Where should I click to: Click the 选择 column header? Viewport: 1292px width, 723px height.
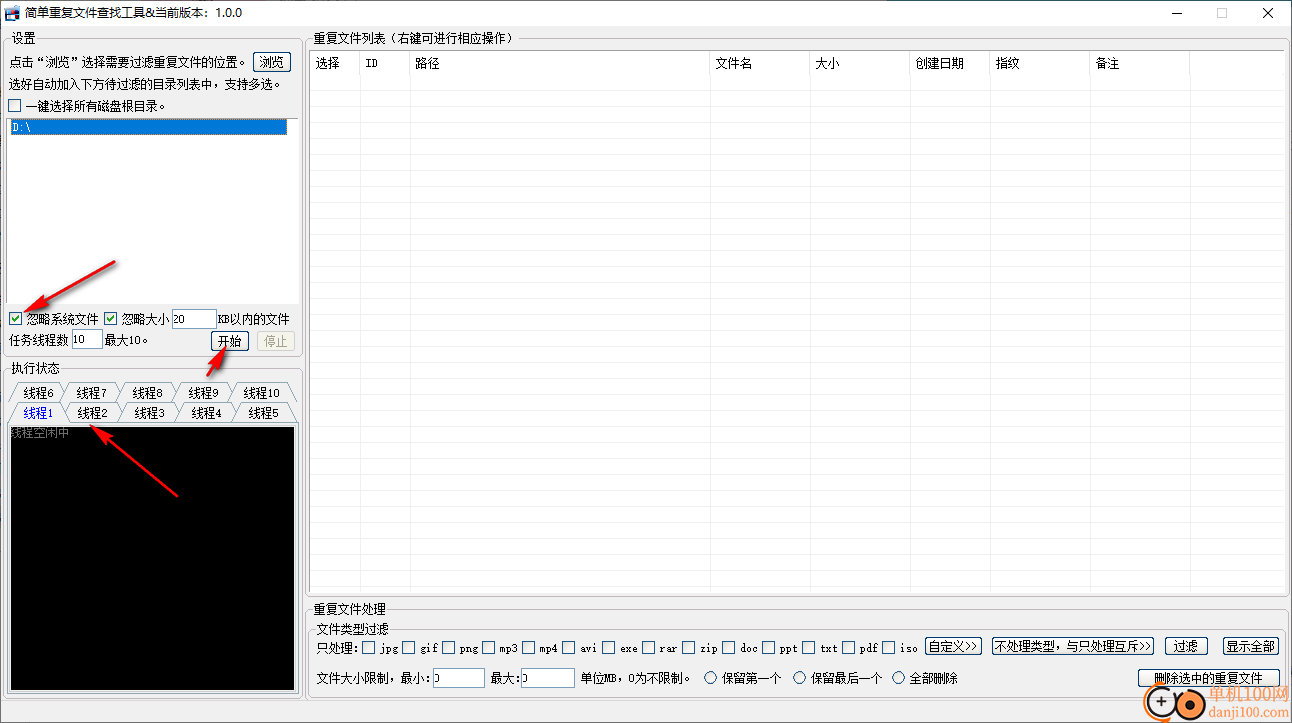click(335, 64)
